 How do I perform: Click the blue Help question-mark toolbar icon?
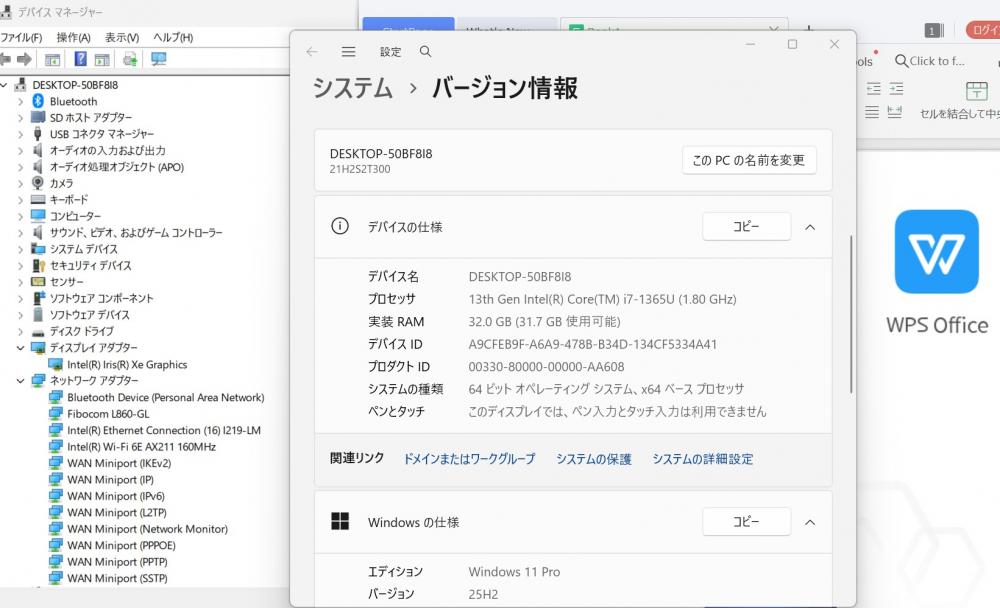point(80,59)
